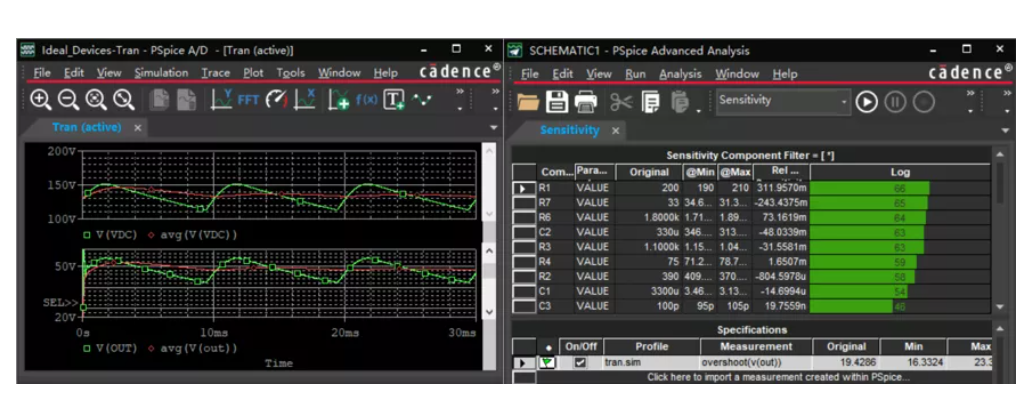Click the green flag icon in Specifications row
This screenshot has height=403, width=1027.
tap(546, 362)
